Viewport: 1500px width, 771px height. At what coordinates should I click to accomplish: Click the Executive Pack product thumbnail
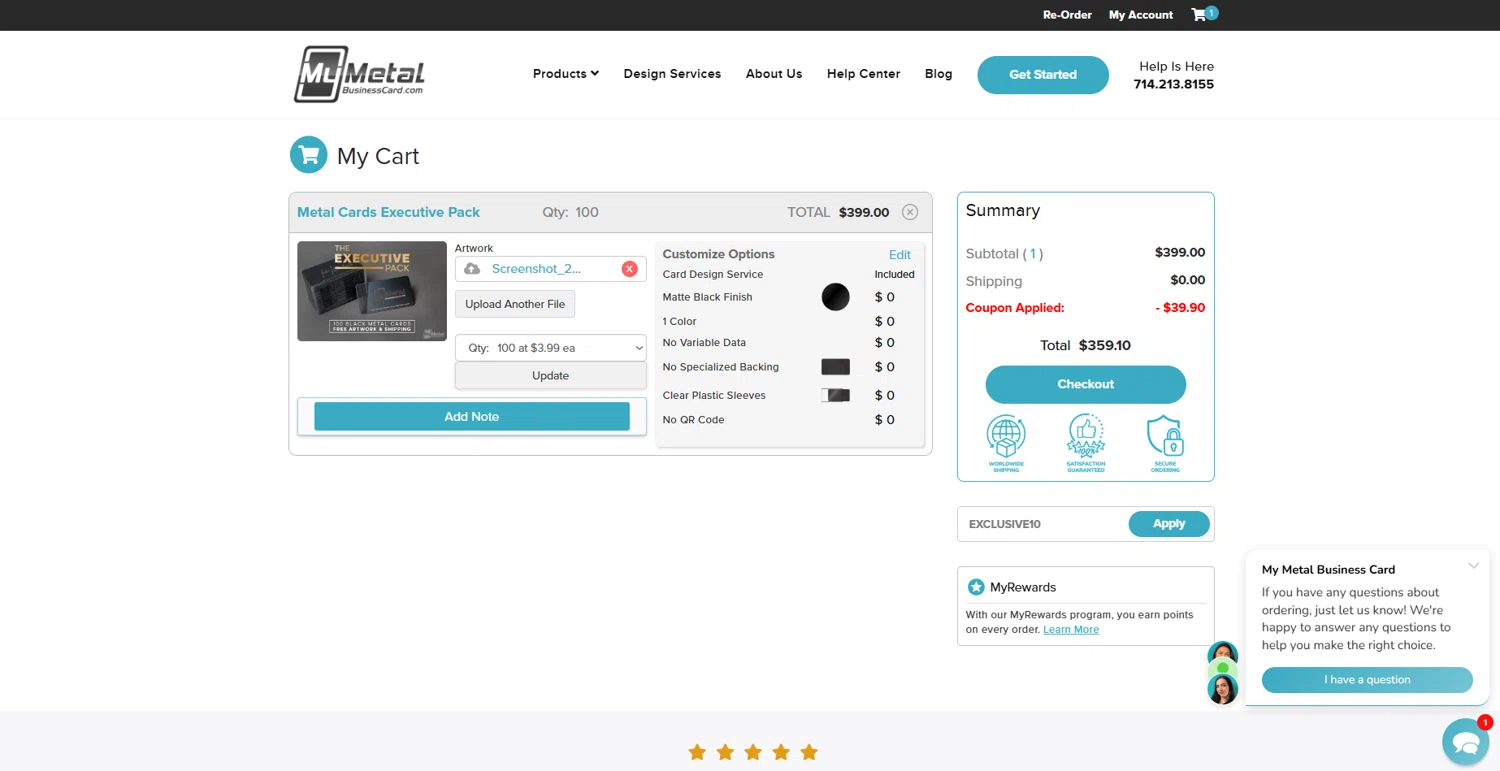click(372, 291)
